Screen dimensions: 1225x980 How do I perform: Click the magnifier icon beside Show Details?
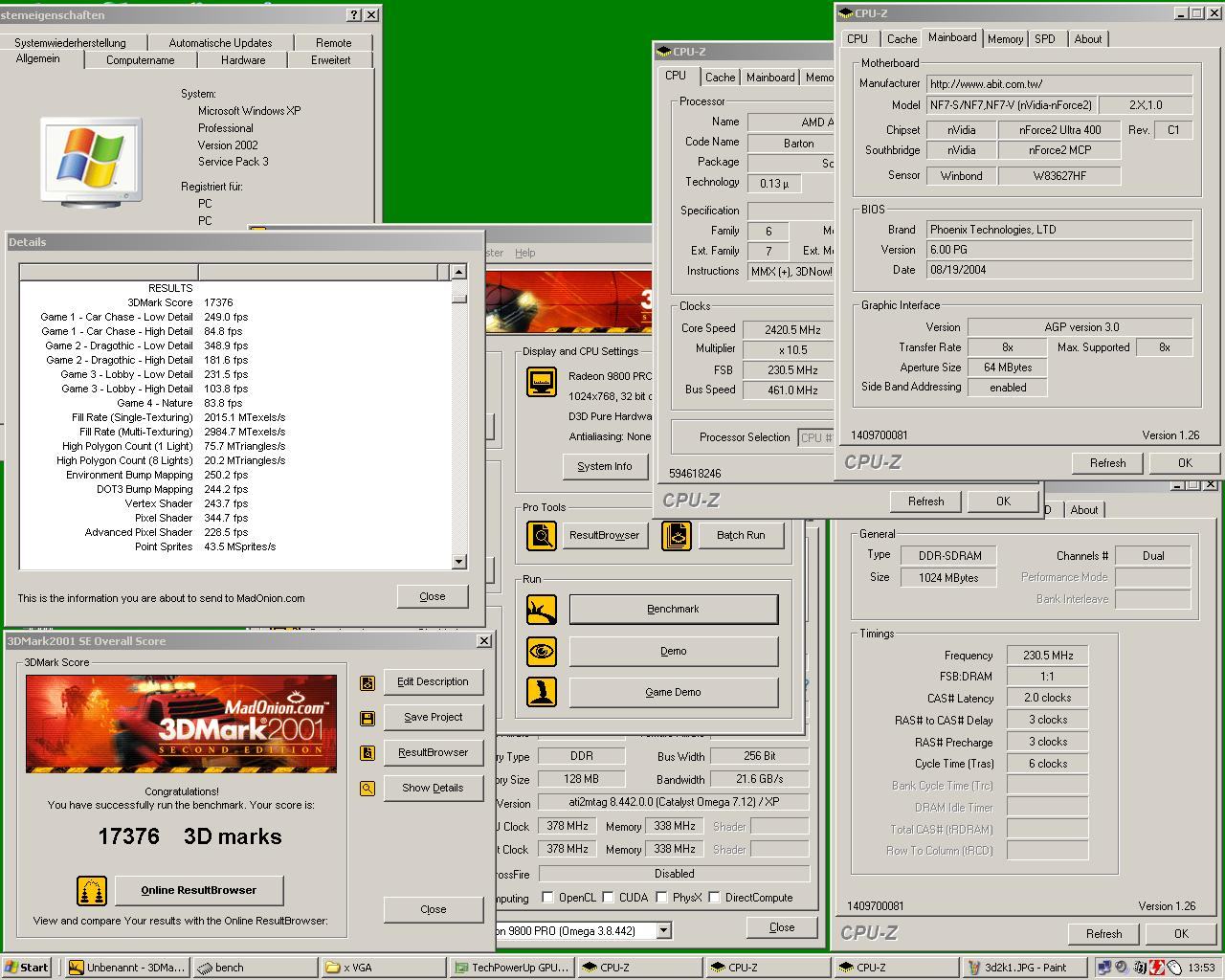click(367, 789)
